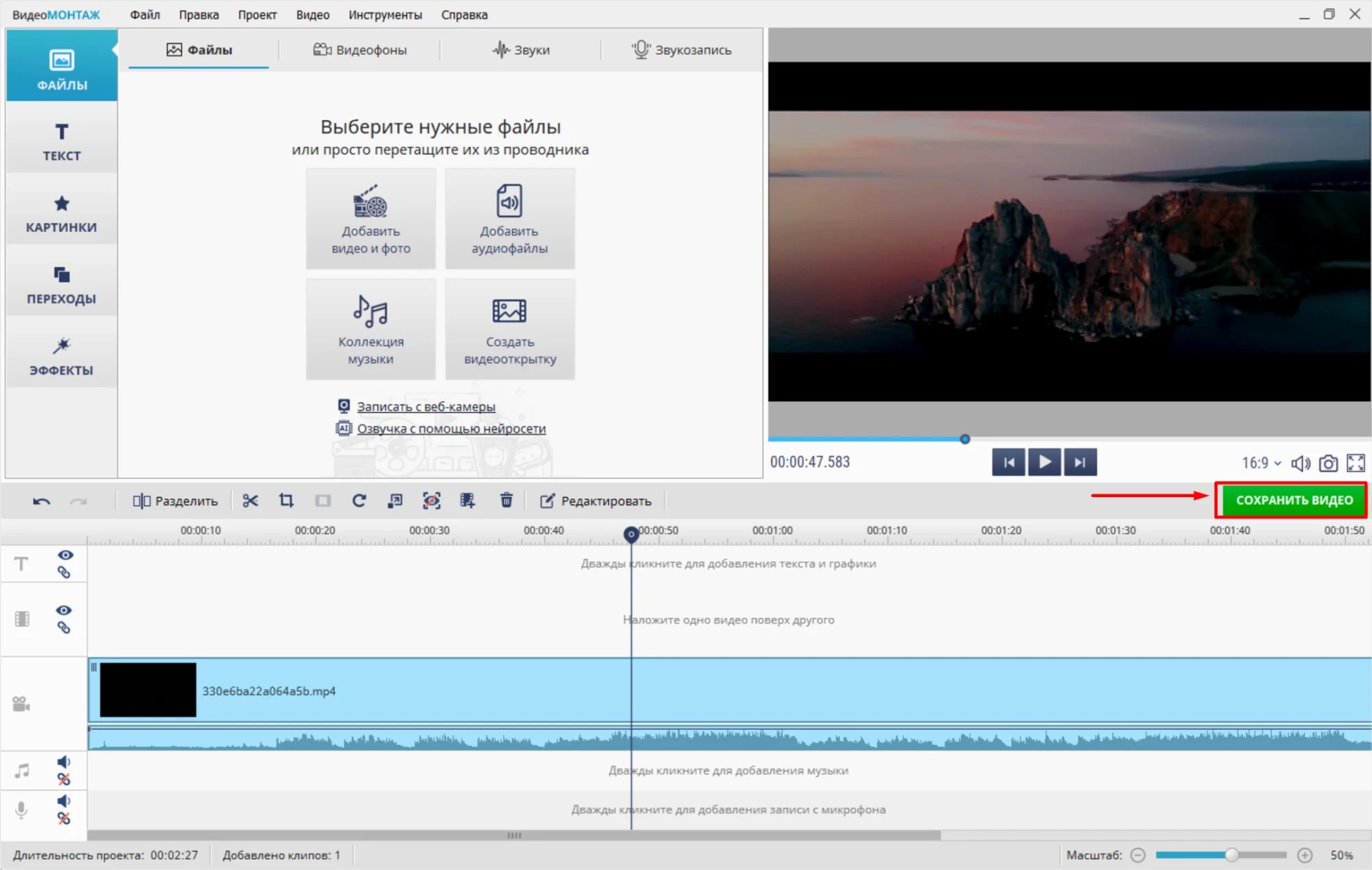The height and width of the screenshot is (870, 1372).
Task: Click the undo arrow icon
Action: point(41,501)
